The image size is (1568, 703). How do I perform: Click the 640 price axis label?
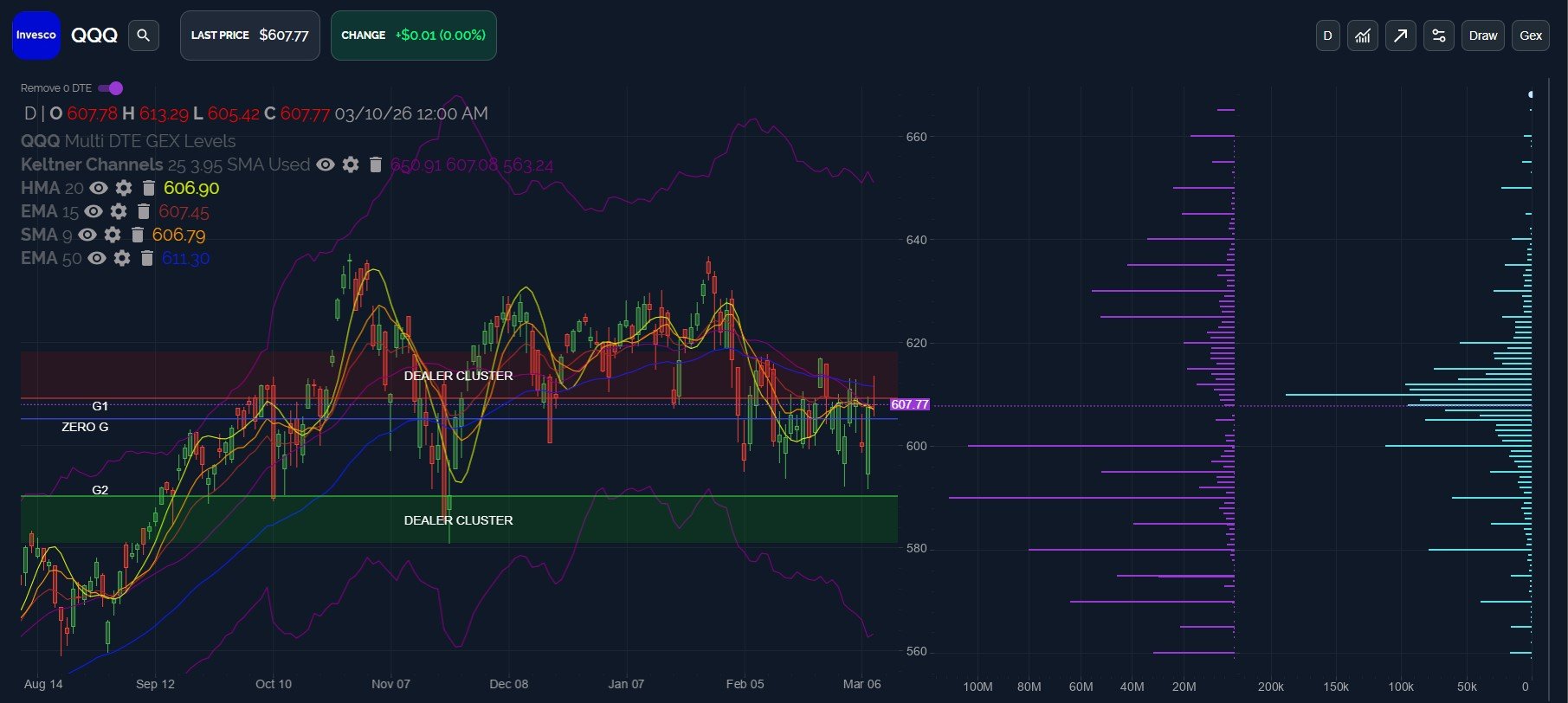point(917,240)
